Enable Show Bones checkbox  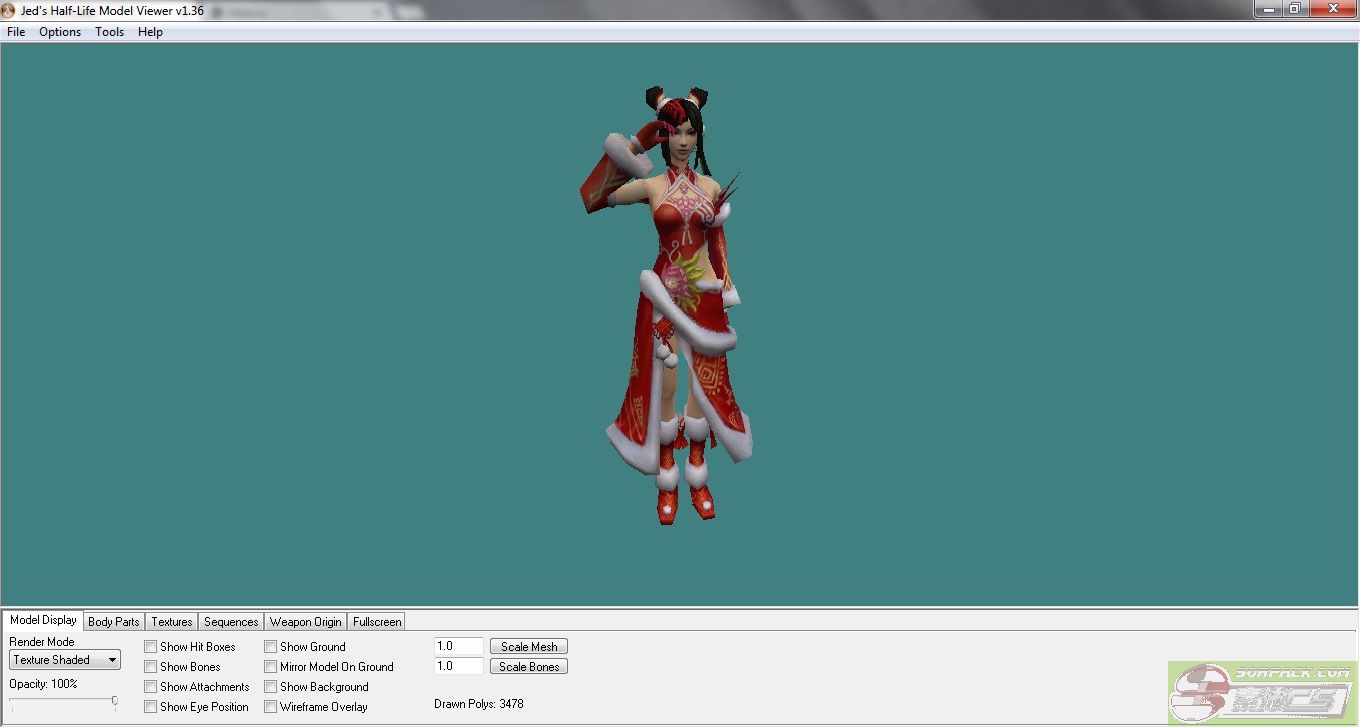[x=151, y=667]
